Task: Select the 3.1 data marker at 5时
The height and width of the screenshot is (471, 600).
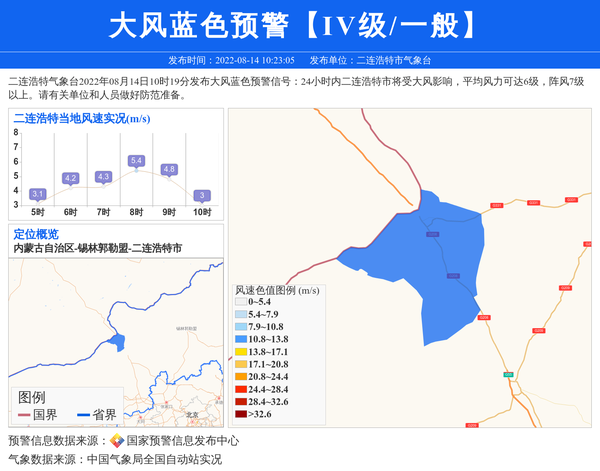Action: tap(38, 193)
